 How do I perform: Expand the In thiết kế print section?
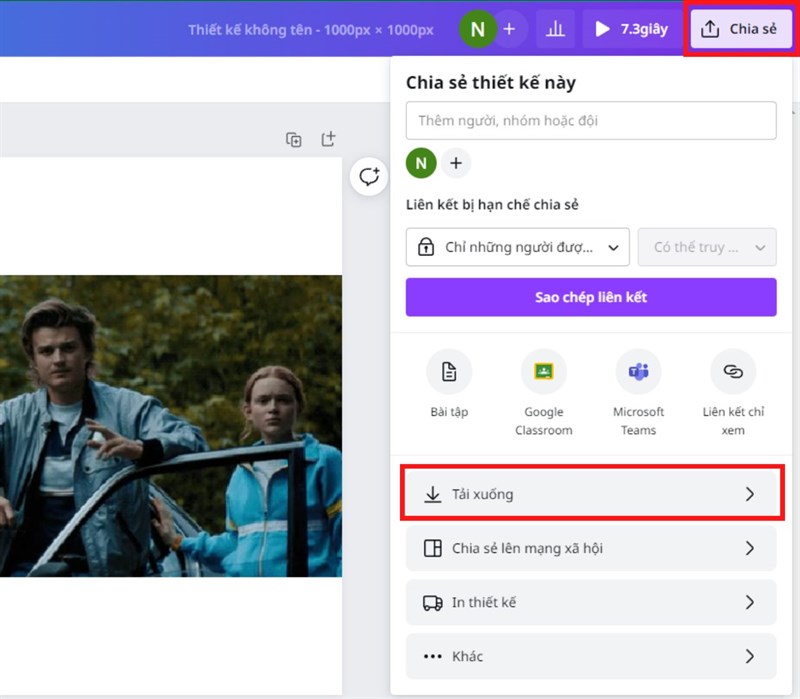tap(591, 602)
